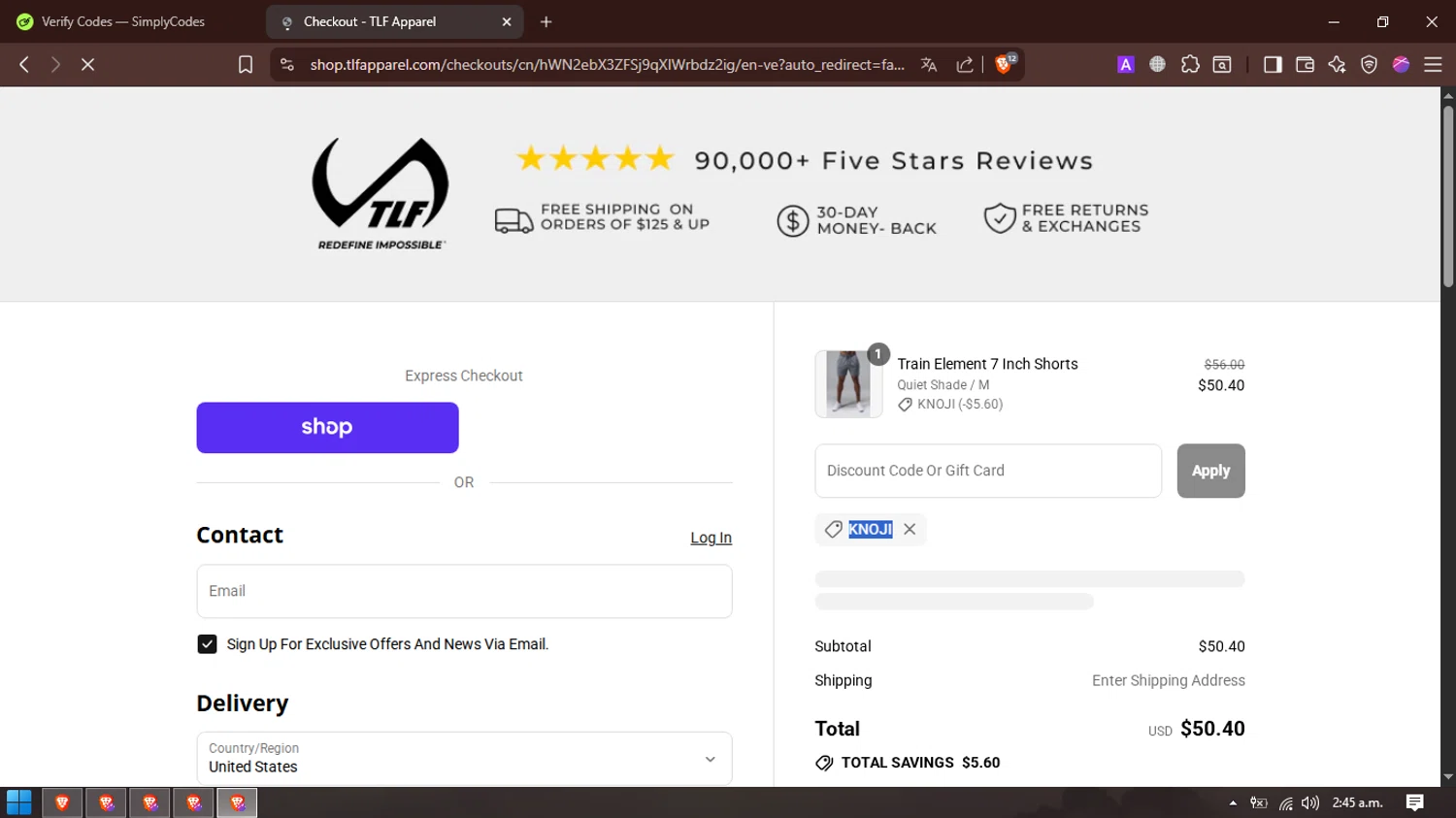
Task: Close the Checkout - TLF Apparel tab
Action: (x=507, y=21)
